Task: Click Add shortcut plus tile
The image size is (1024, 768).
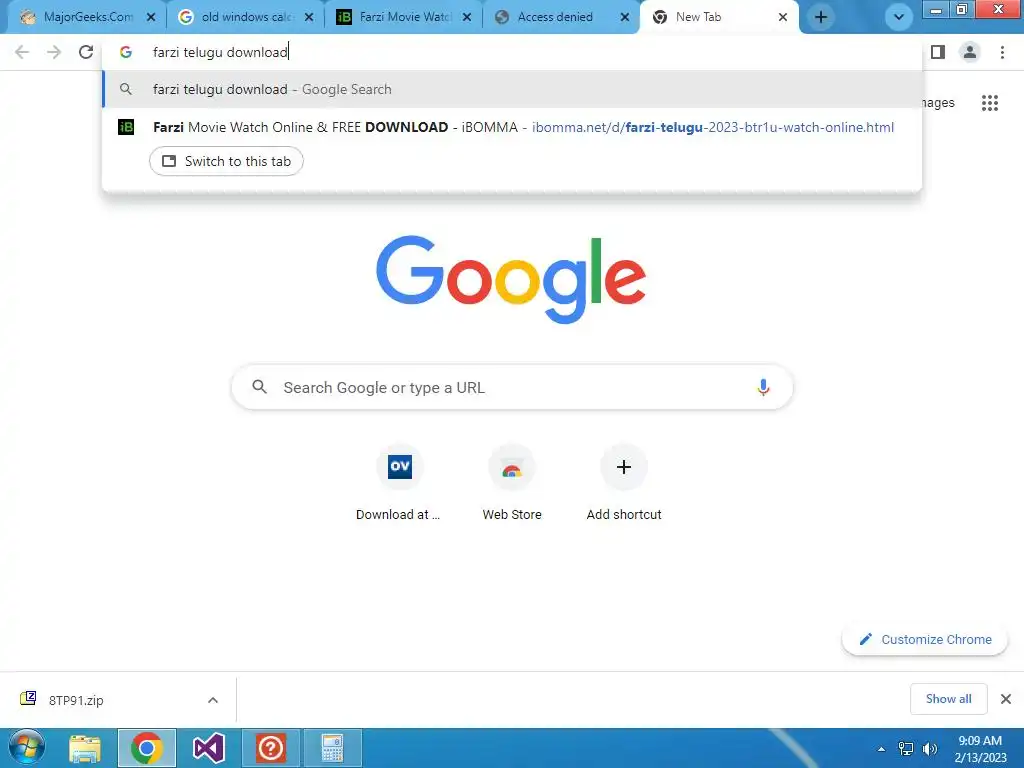Action: (624, 483)
